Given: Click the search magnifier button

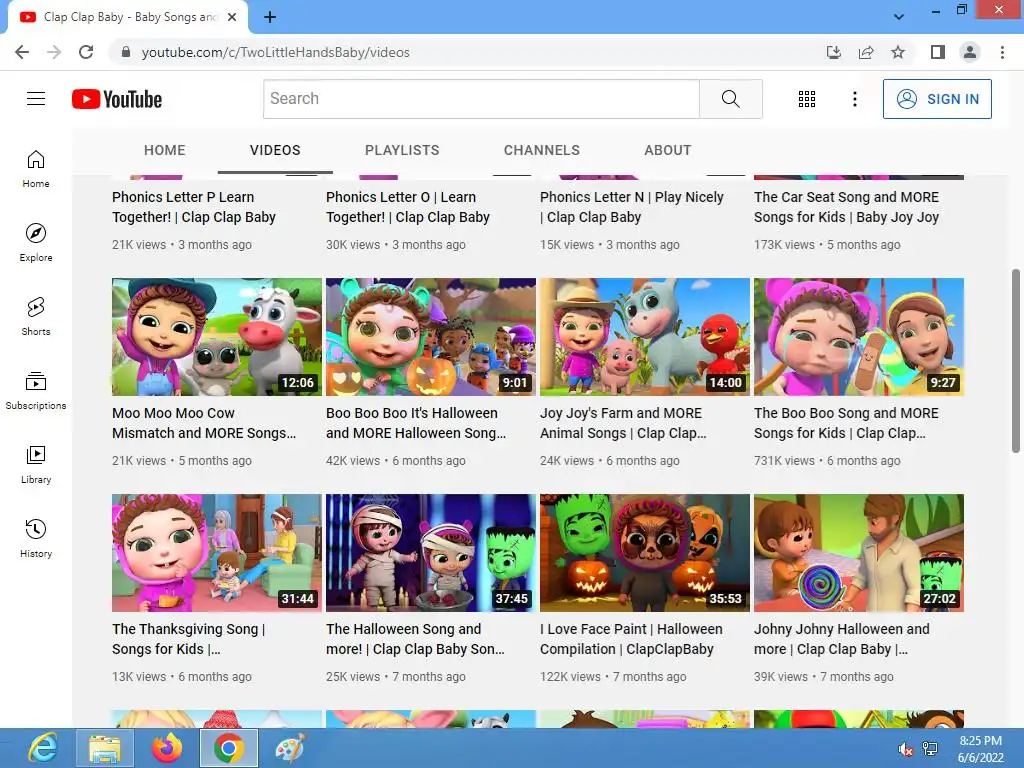Looking at the screenshot, I should point(731,99).
